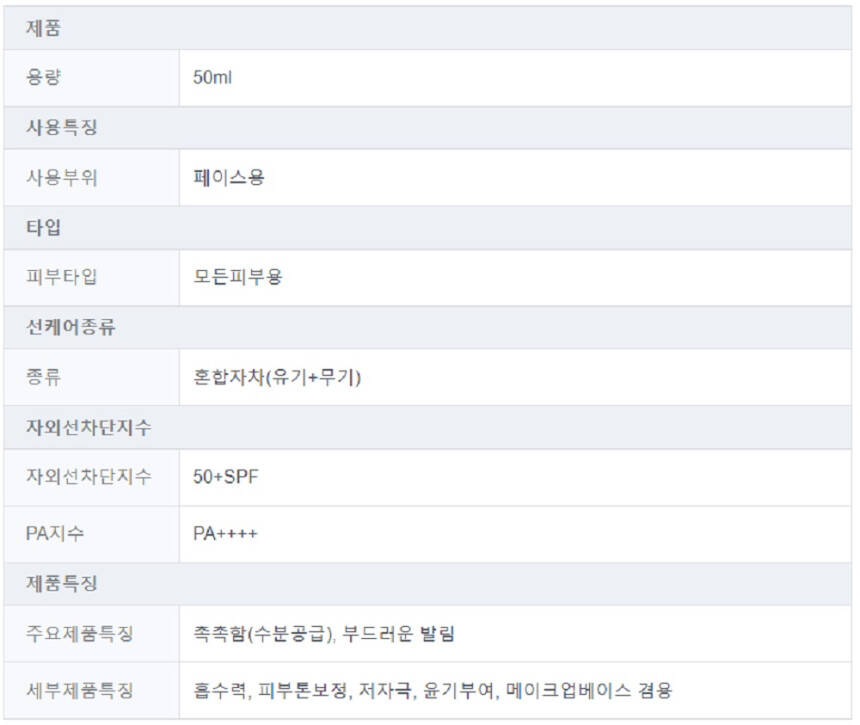This screenshot has height=725, width=860.
Task: Select the 혼합자차(유기+무기) value
Action: pyautogui.click(x=277, y=377)
